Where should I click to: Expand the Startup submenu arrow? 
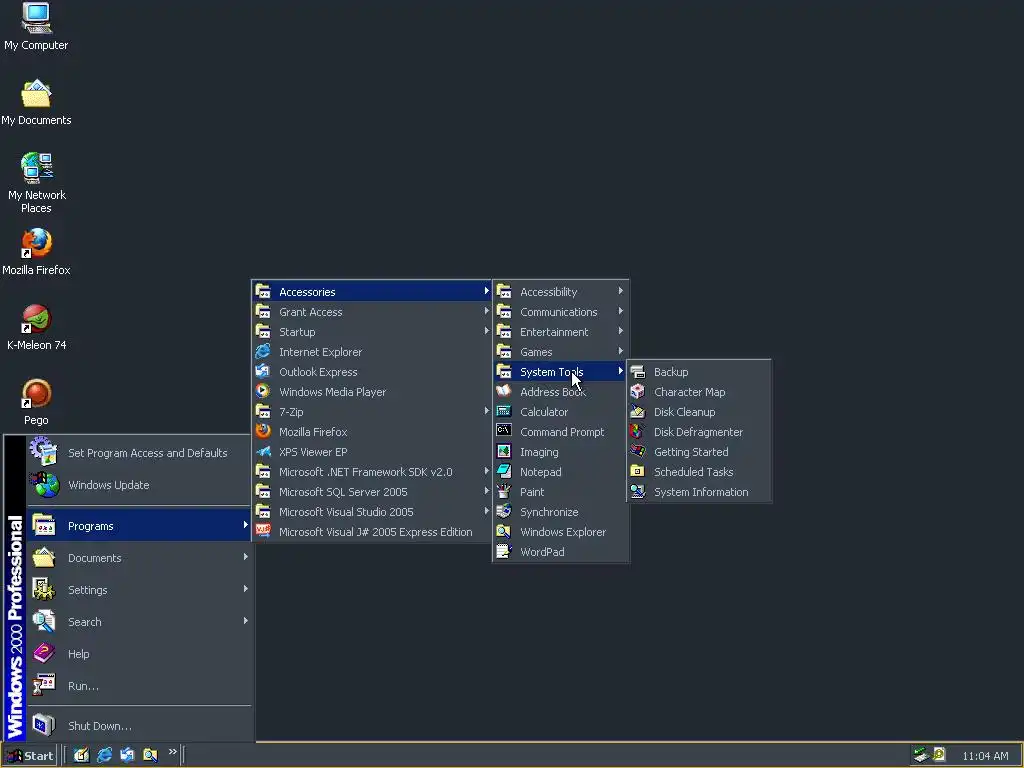(x=487, y=331)
